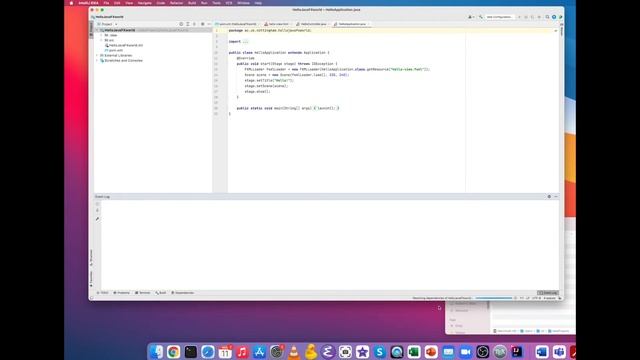Image resolution: width=640 pixels, height=360 pixels.
Task: Open Terminal from the Dock
Action: tap(190, 352)
